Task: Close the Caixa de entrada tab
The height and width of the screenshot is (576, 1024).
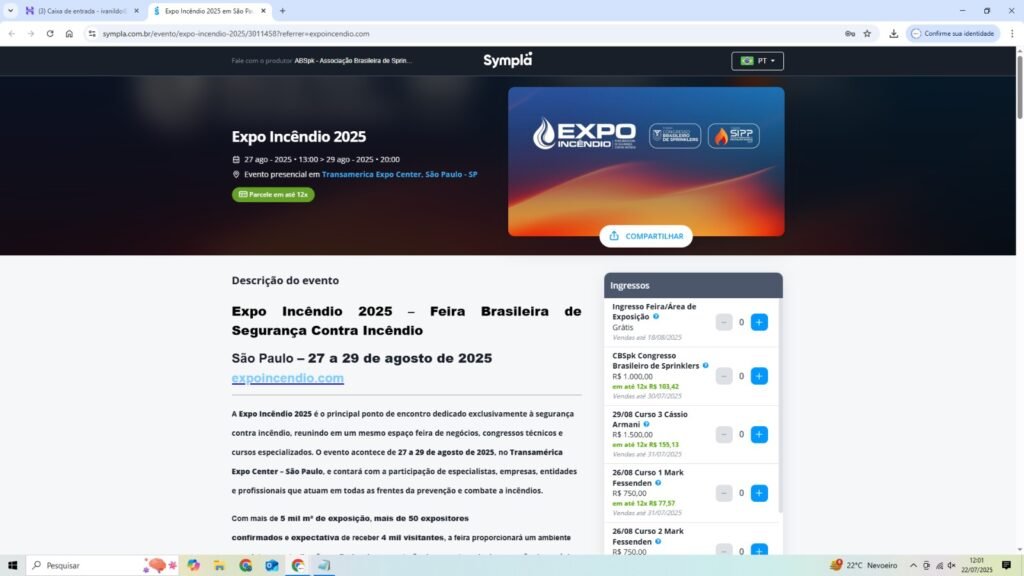Action: click(136, 11)
